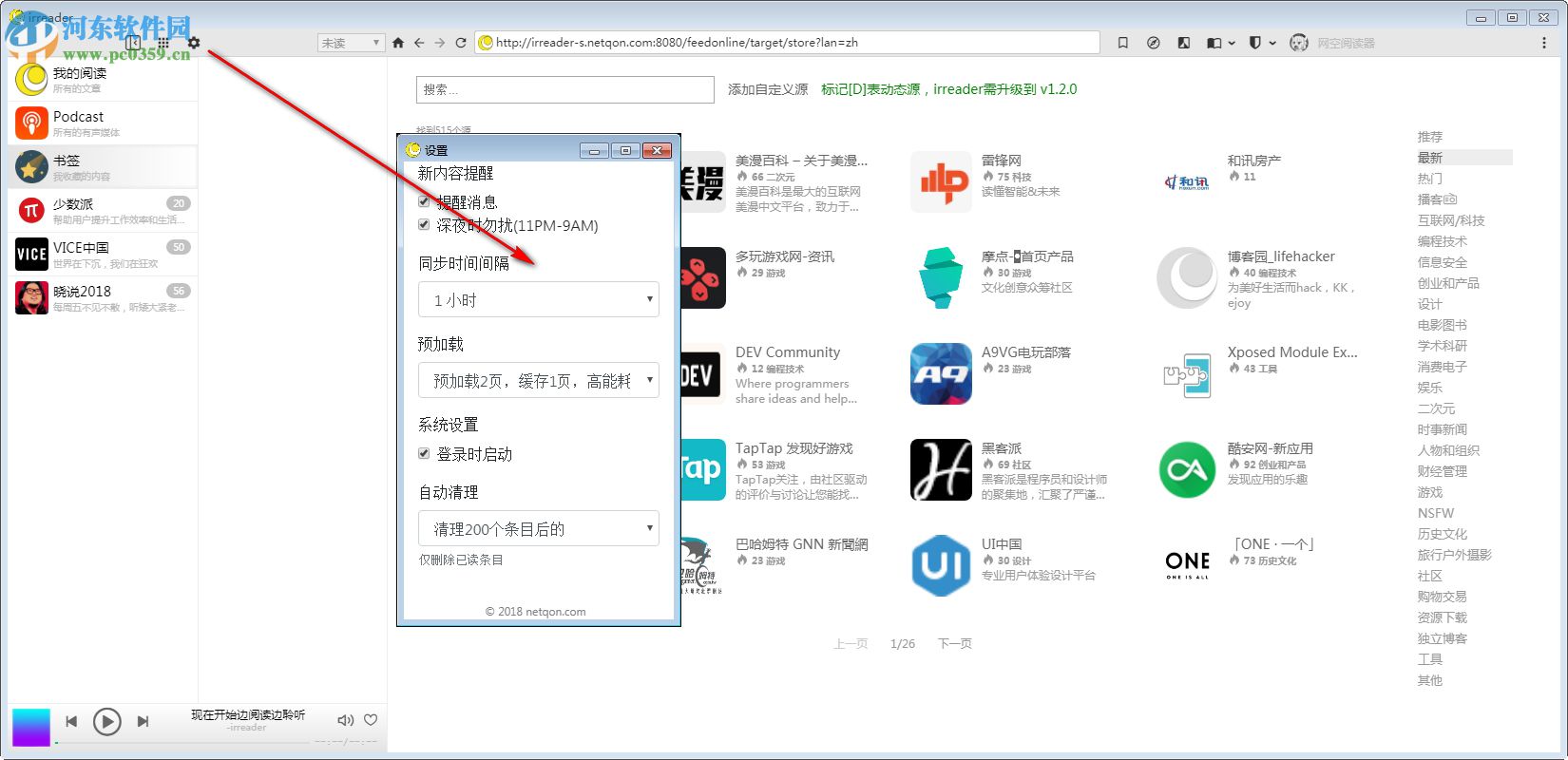Screen dimensions: 1568x760
Task: Open DEV Community source title
Action: 788,352
